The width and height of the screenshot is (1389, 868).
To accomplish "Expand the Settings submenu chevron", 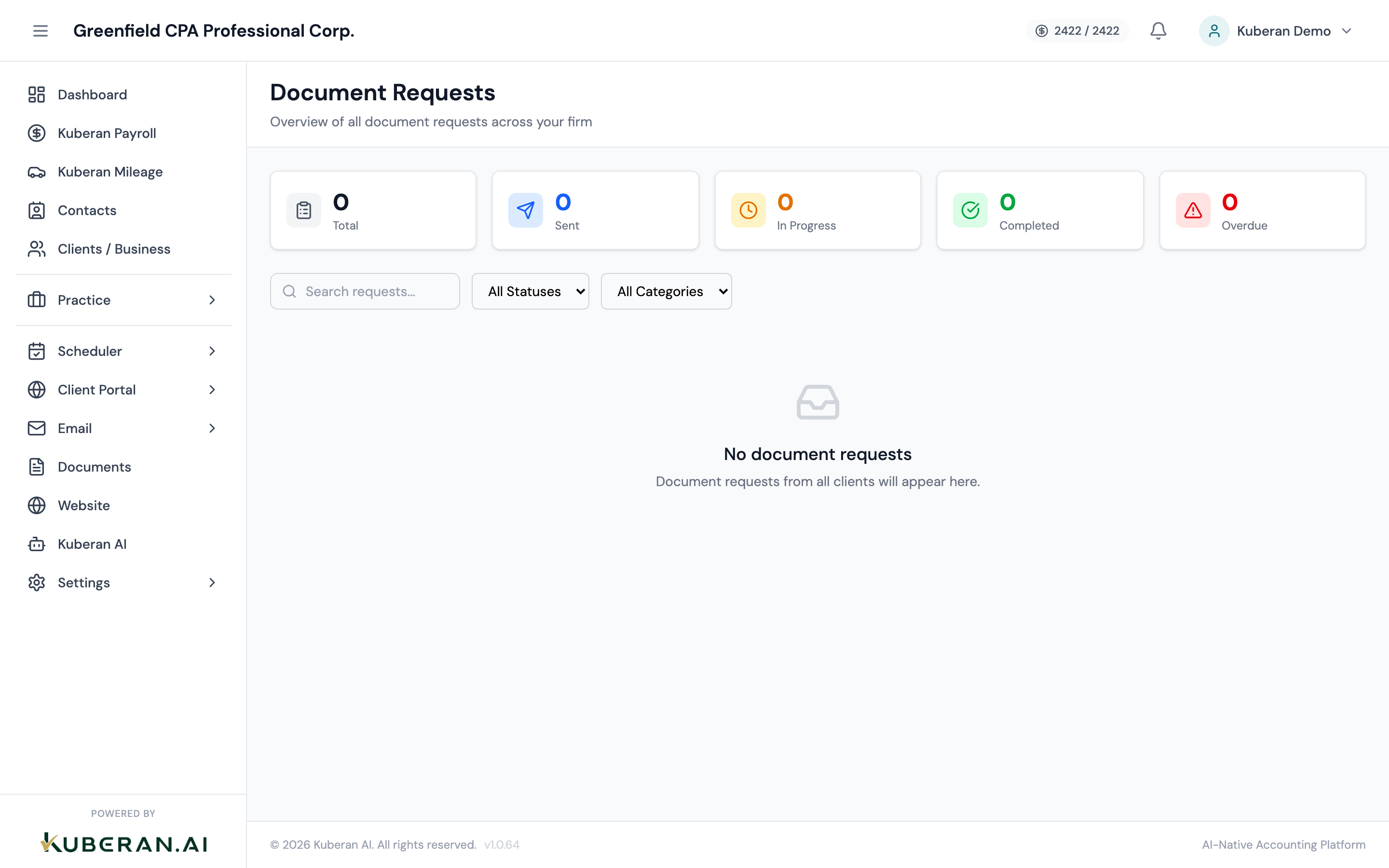I will tap(212, 583).
